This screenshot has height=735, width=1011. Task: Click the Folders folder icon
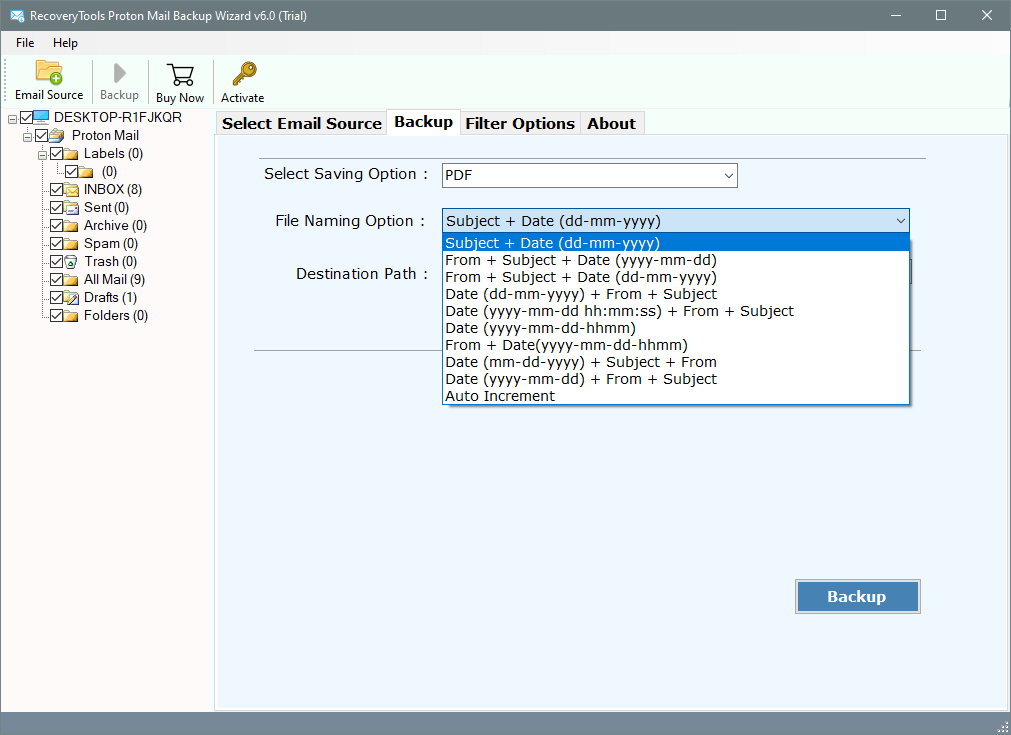point(72,316)
